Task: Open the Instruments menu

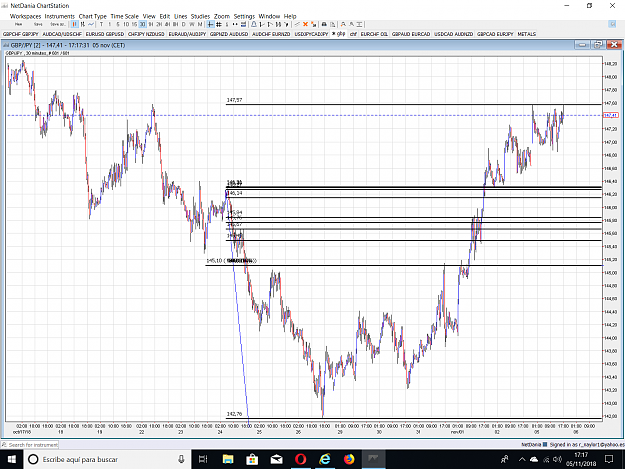Action: pyautogui.click(x=60, y=16)
